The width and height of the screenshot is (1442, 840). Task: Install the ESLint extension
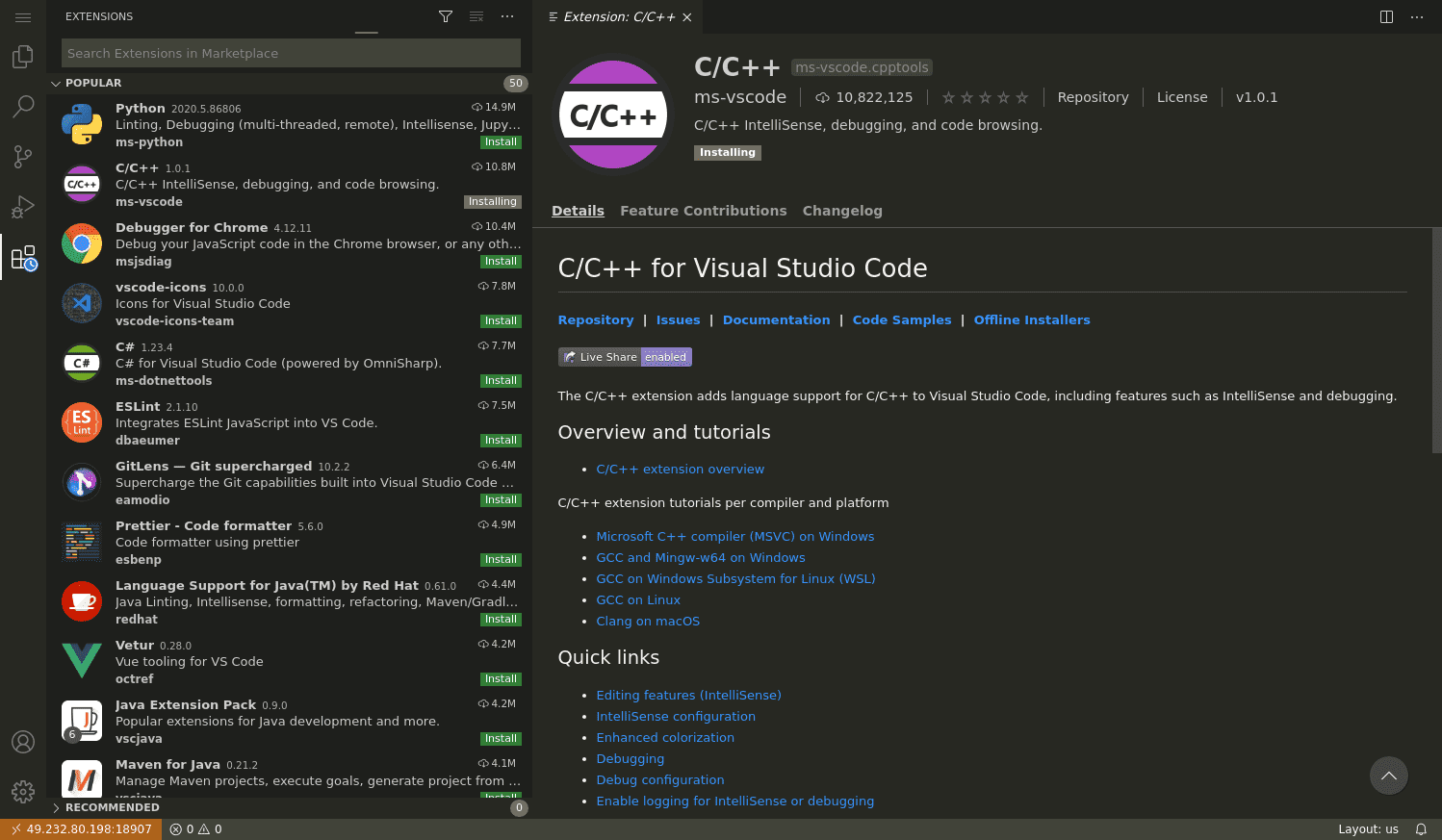501,441
